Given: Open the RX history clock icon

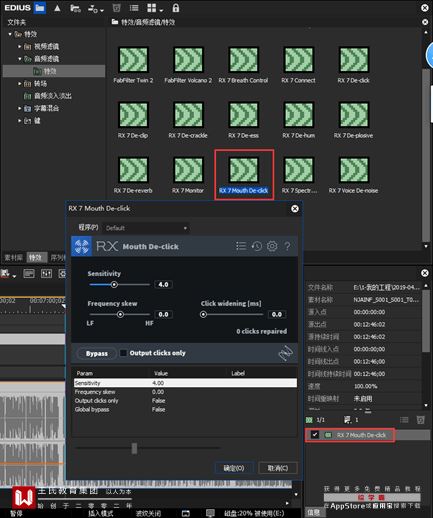Looking at the screenshot, I should pyautogui.click(x=256, y=246).
